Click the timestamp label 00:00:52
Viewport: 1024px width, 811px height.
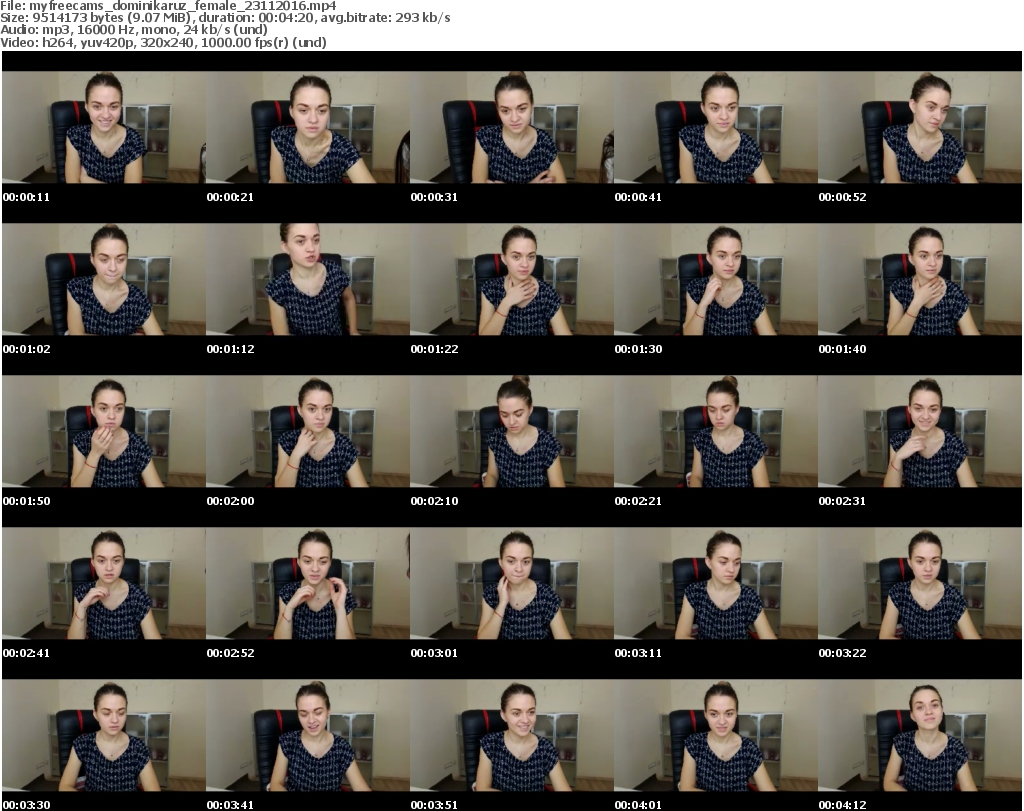point(842,197)
